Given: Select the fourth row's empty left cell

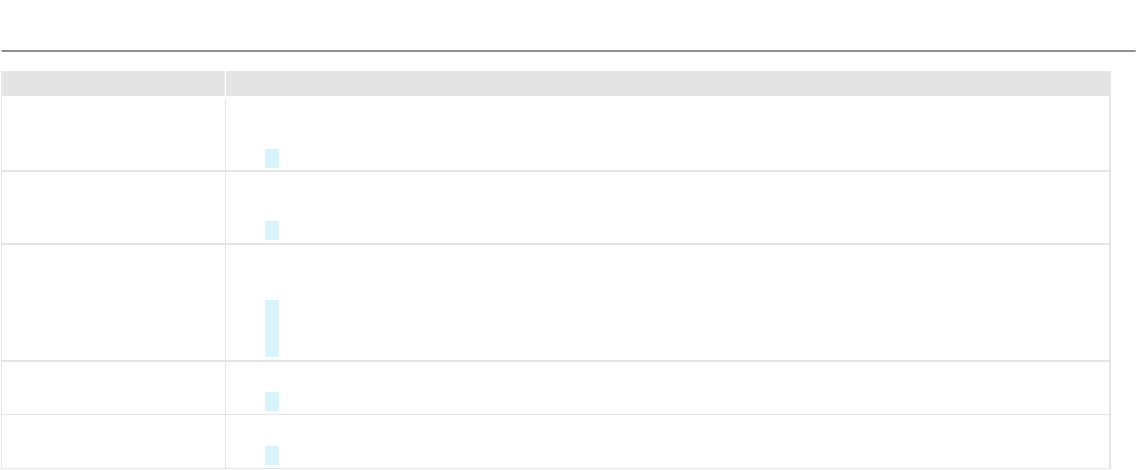Looking at the screenshot, I should coord(113,388).
